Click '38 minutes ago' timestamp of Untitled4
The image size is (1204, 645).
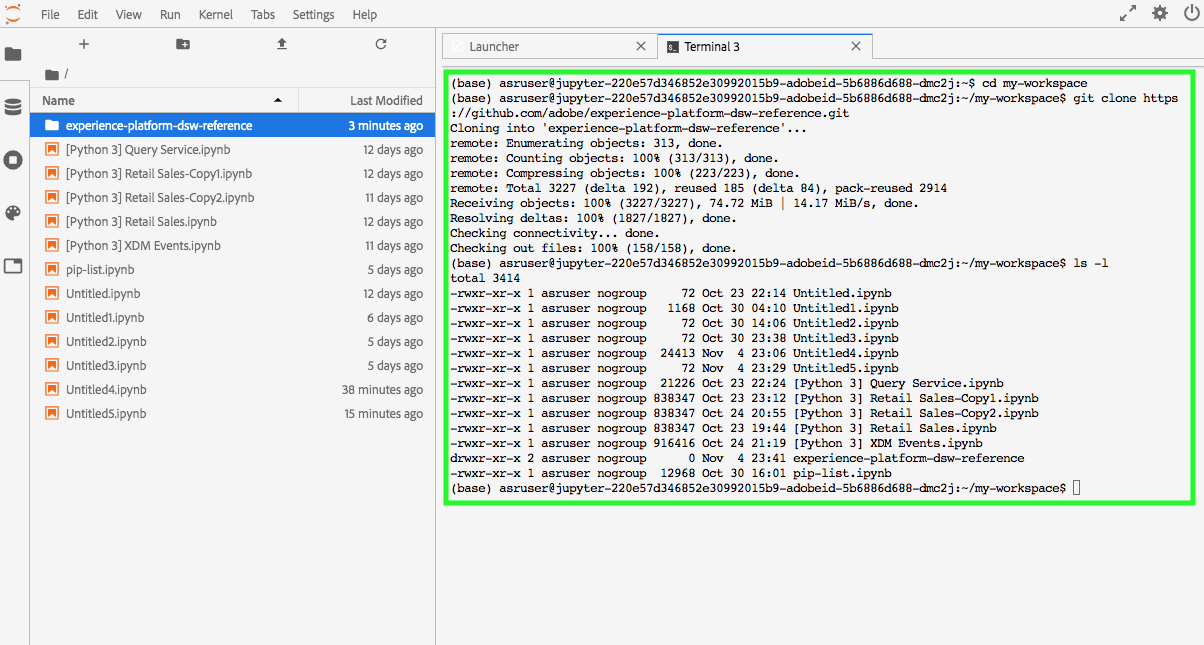383,390
